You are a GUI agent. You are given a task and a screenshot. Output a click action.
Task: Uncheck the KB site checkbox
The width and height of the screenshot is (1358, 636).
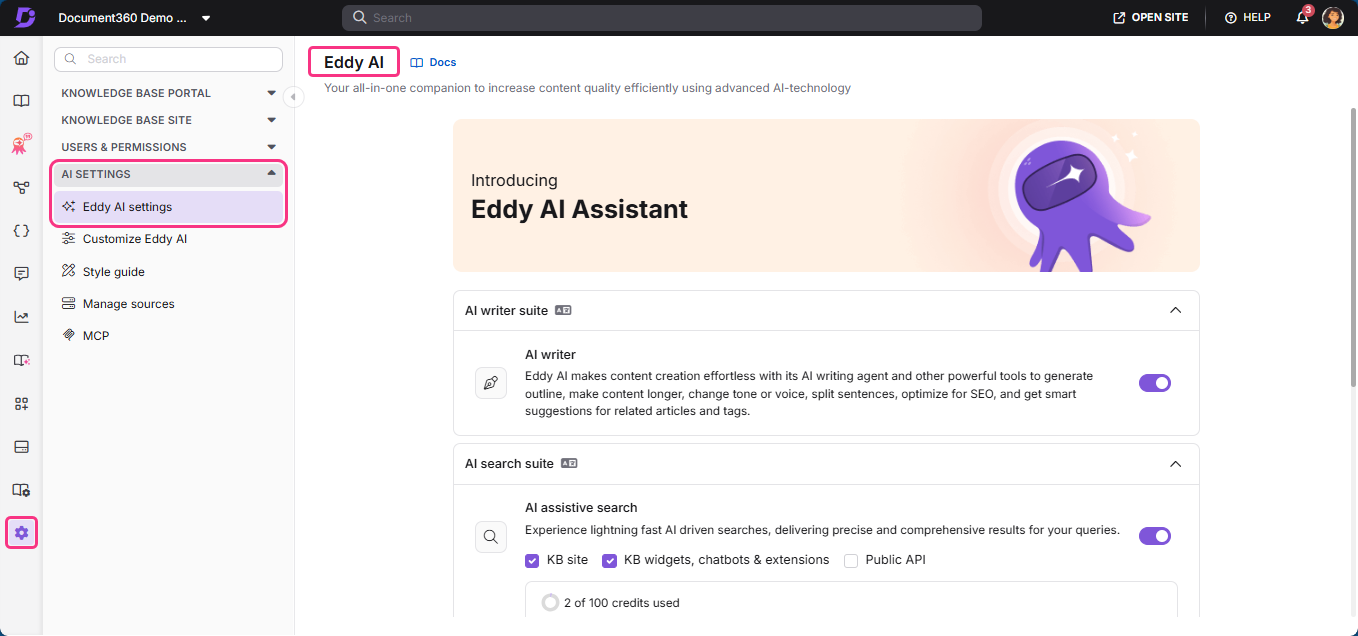click(x=532, y=560)
